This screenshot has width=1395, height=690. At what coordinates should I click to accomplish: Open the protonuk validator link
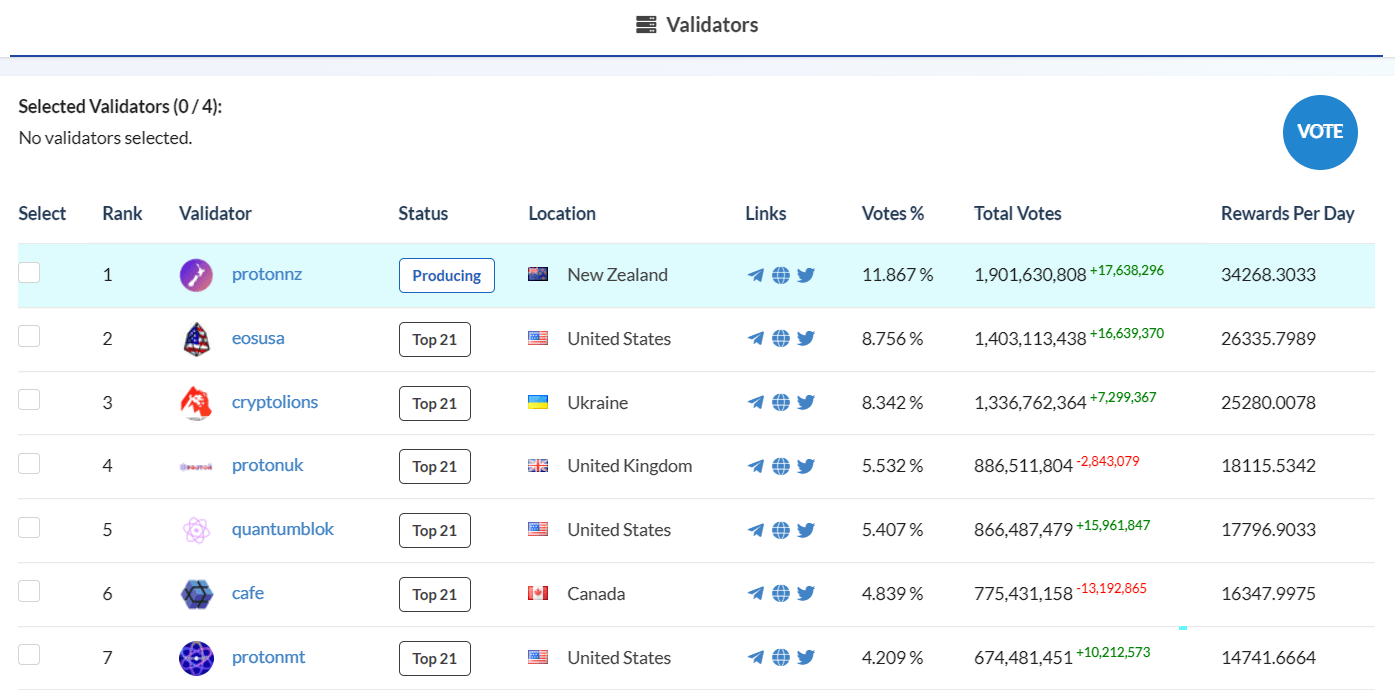click(267, 465)
